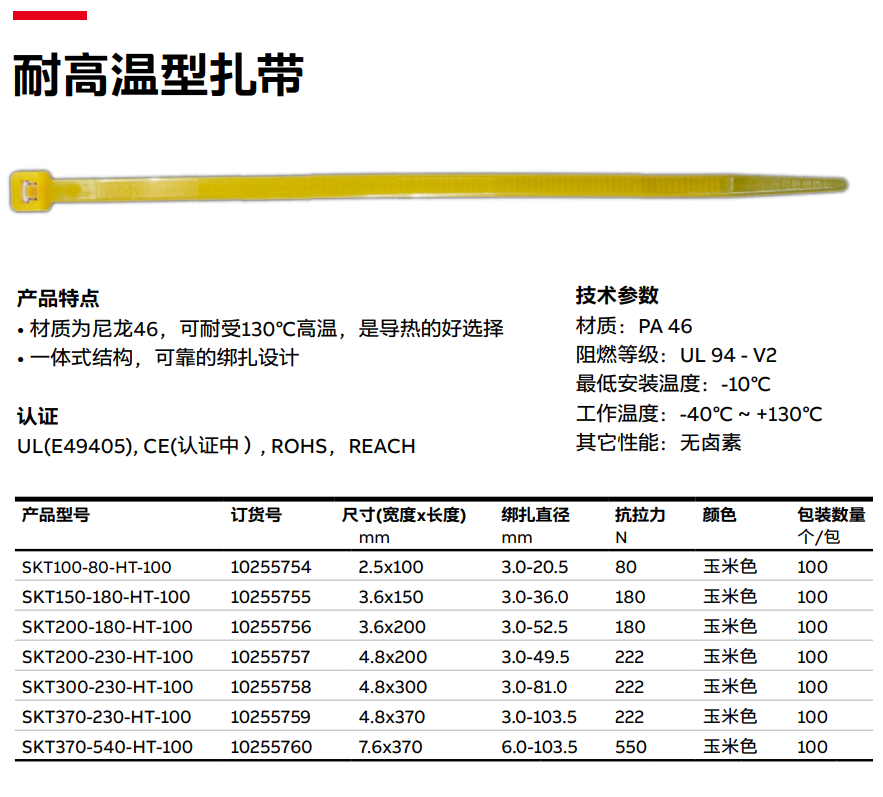Select the 耐高温型扎带 page title
This screenshot has height=797, width=883.
(x=158, y=75)
